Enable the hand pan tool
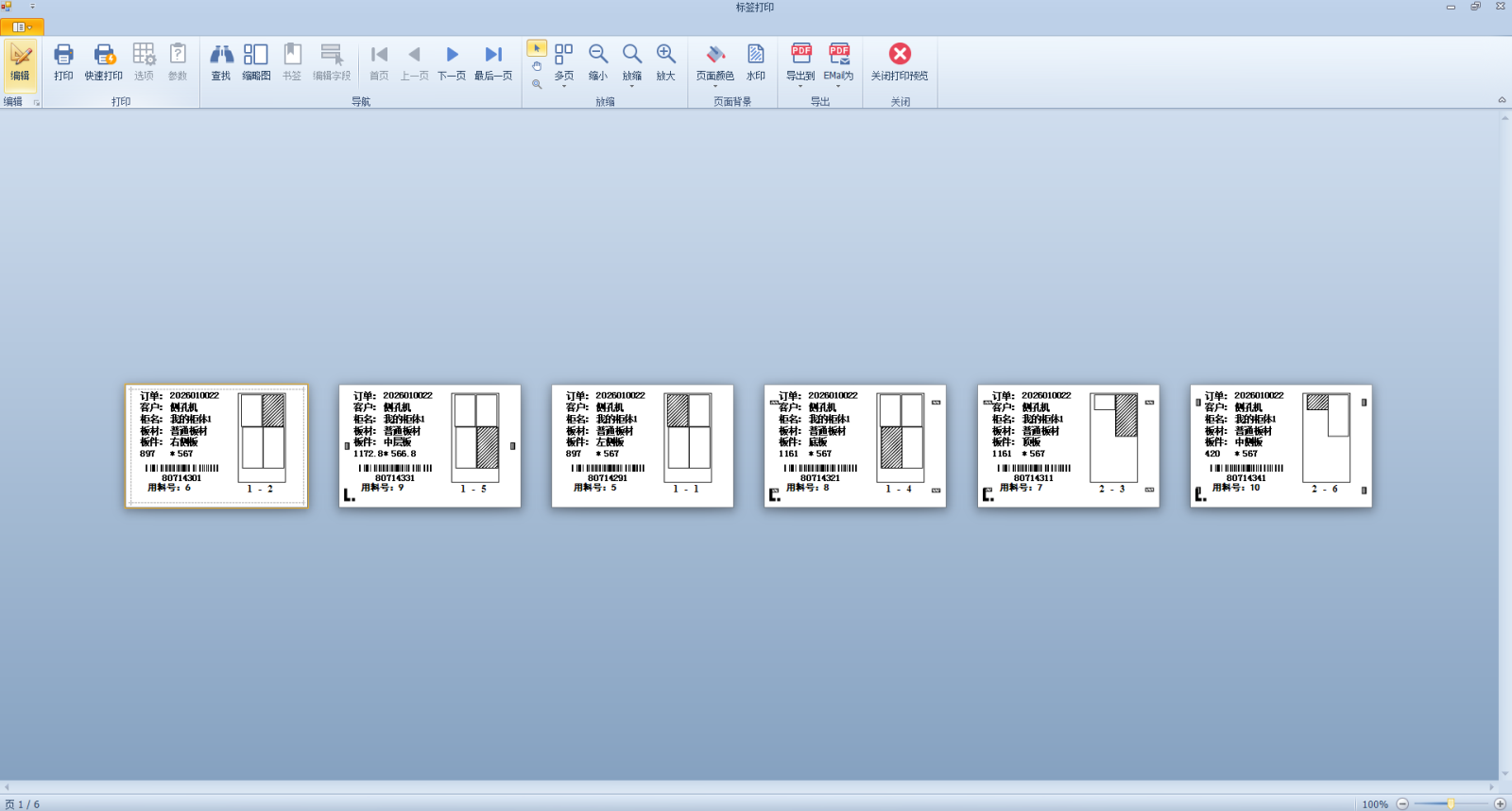The height and width of the screenshot is (811, 1512). (x=537, y=66)
